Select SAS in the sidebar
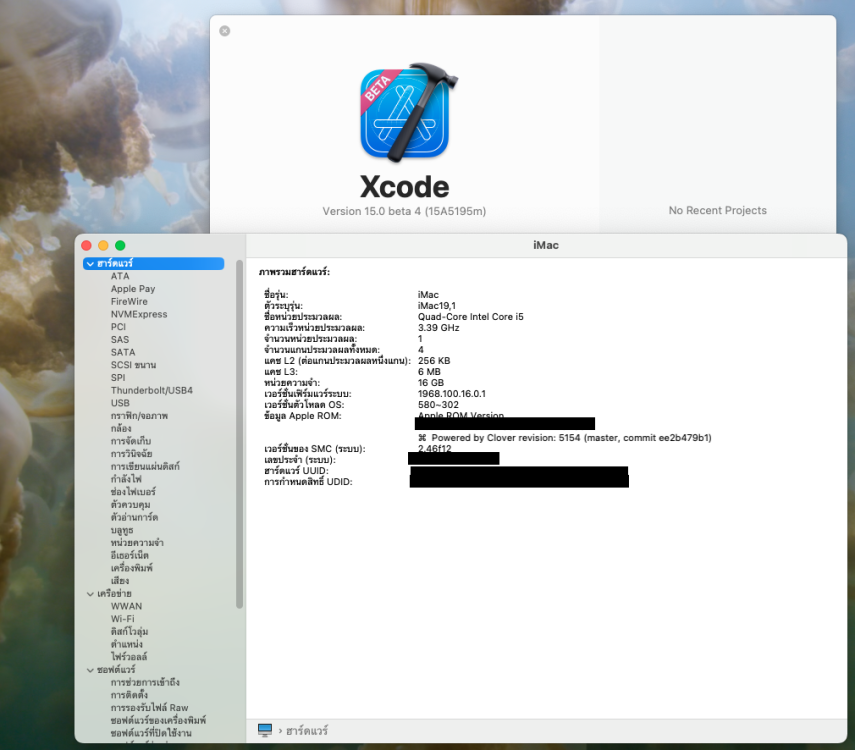Screen dimensions: 855x750 [120, 339]
